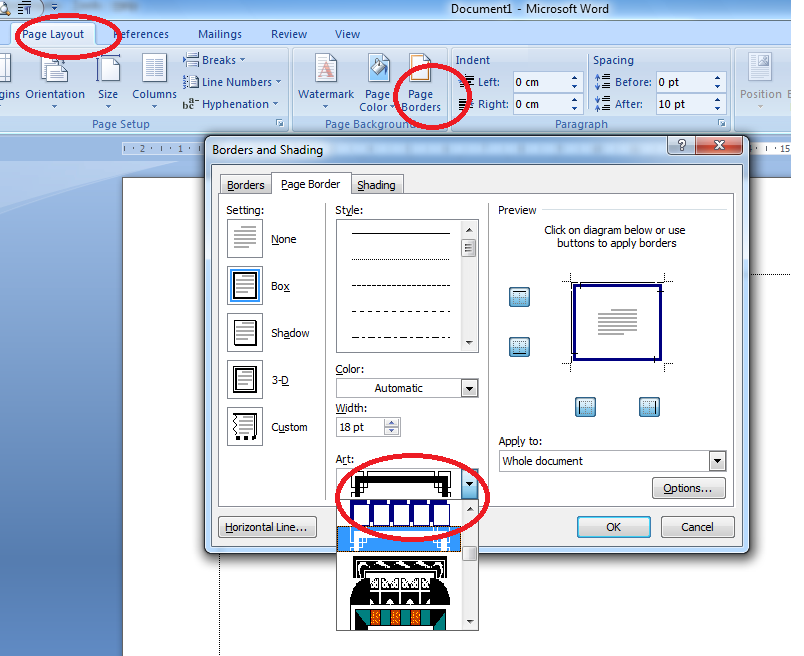Open the Art dropdown arrow

470,483
